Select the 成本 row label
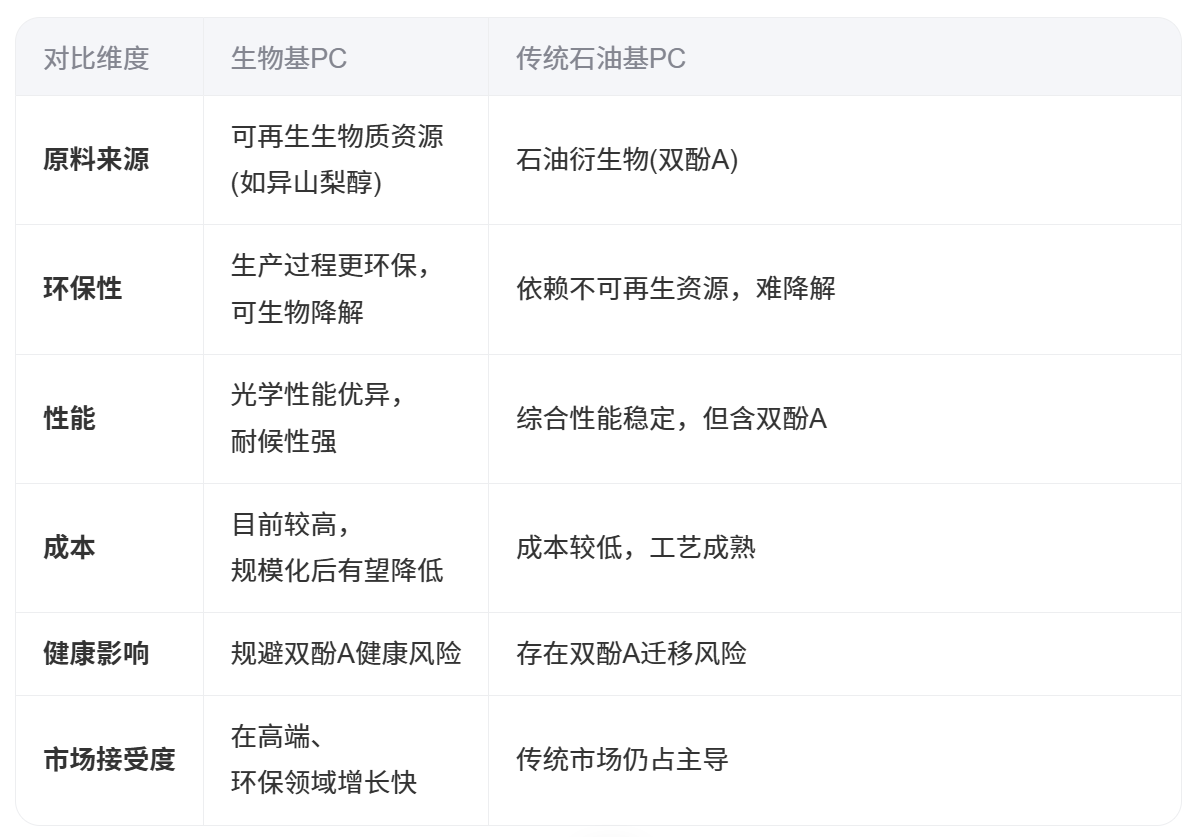Viewport: 1193px width, 837px height. point(70,548)
